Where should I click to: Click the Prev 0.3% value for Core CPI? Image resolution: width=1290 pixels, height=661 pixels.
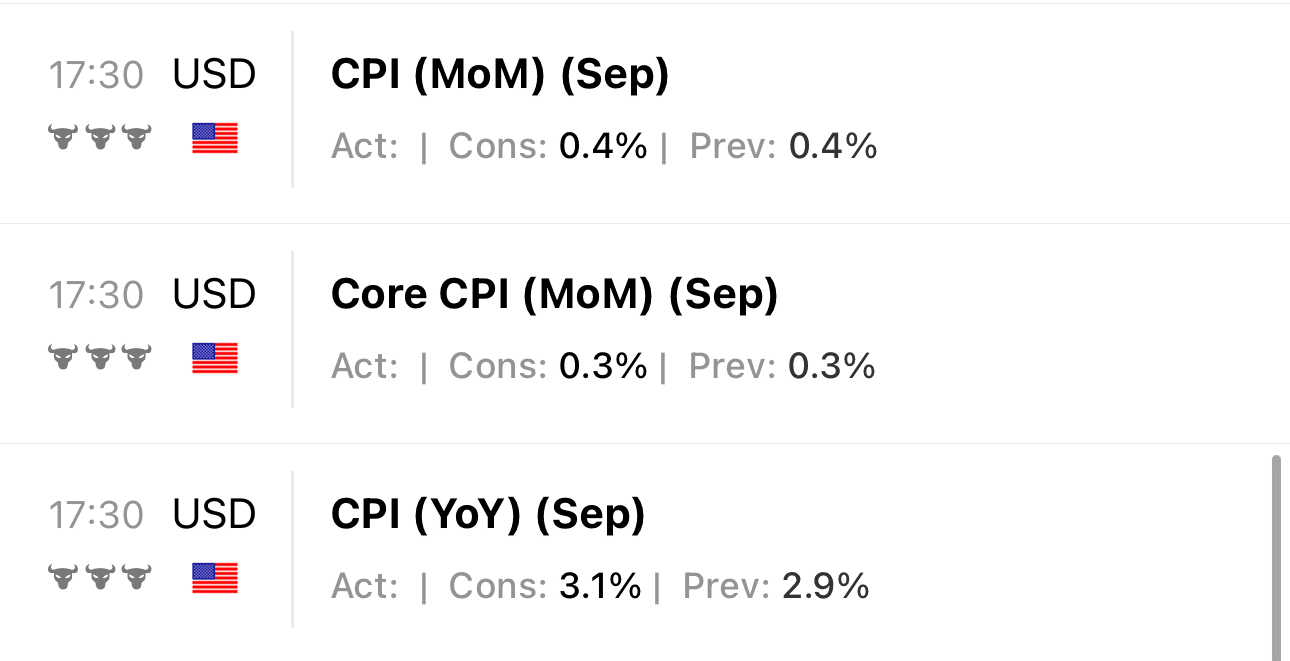point(832,367)
